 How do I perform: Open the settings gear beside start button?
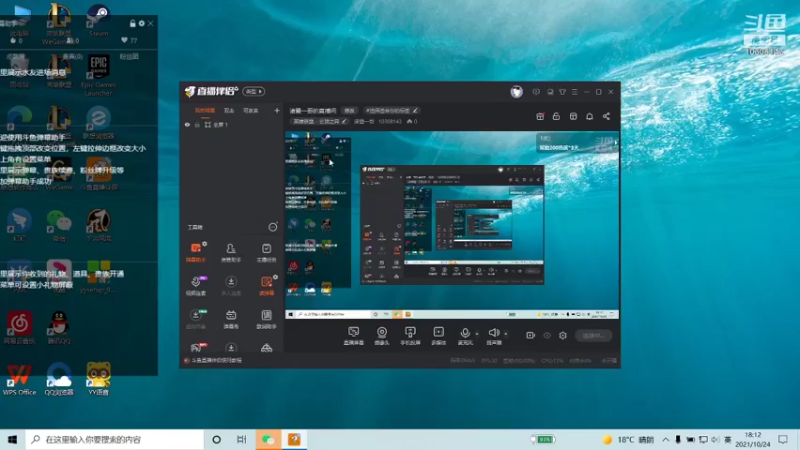(563, 335)
